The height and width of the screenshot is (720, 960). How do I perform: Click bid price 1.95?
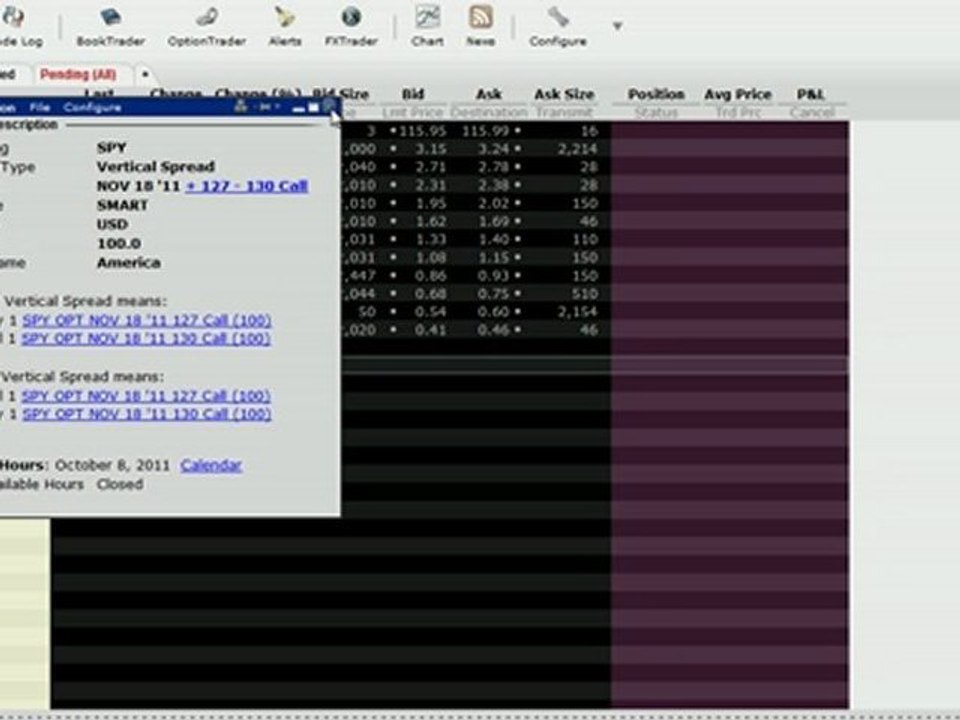click(x=430, y=203)
